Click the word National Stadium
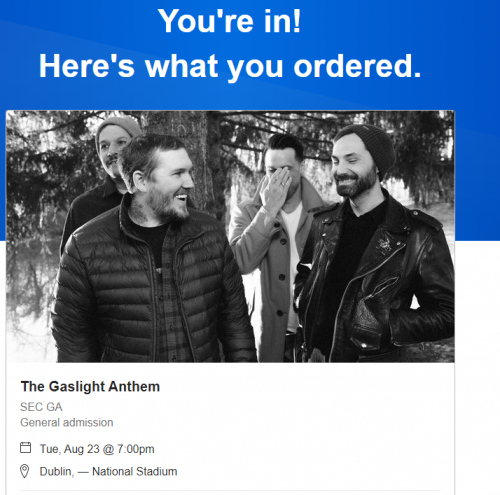 pos(135,472)
